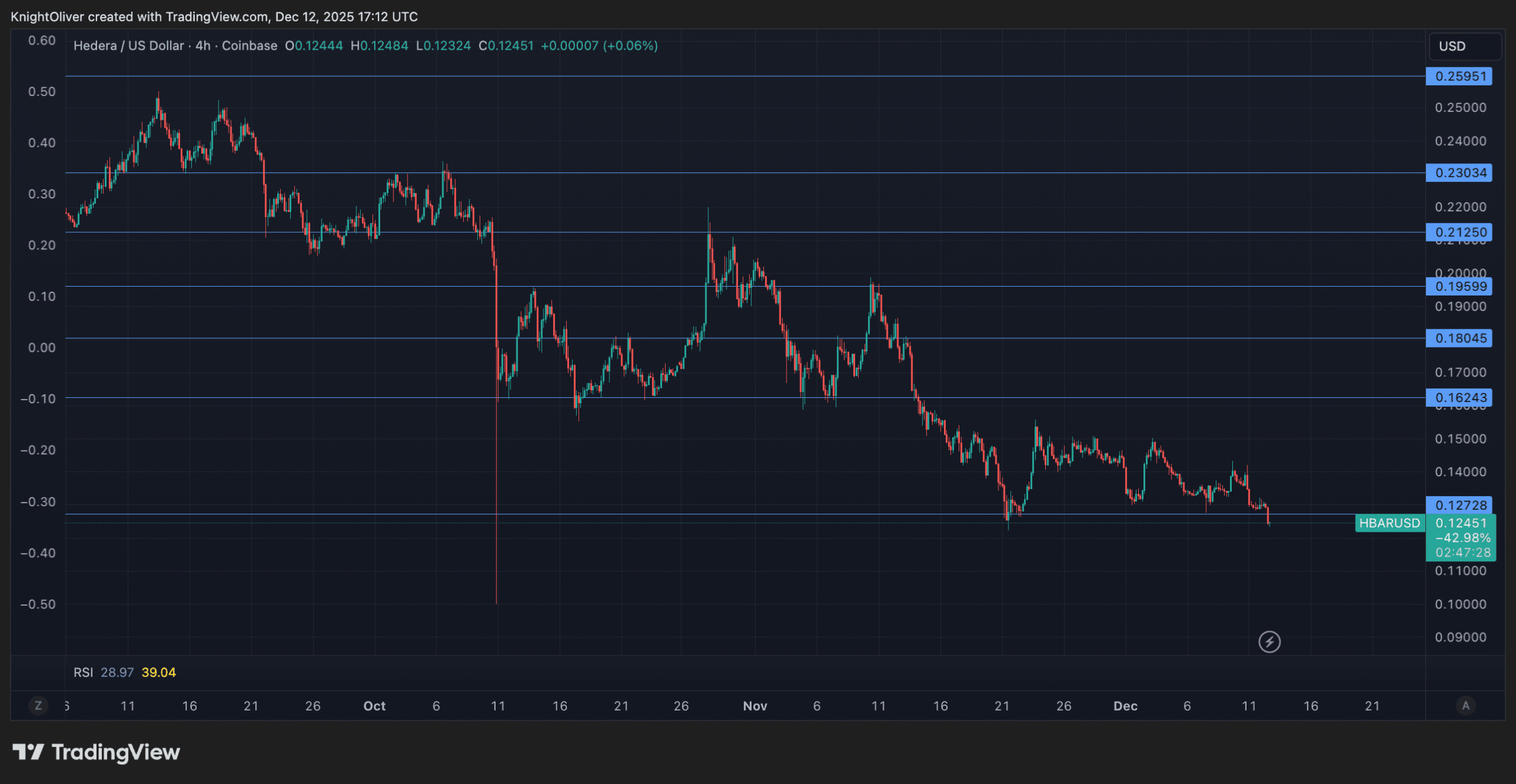Select the 0.25951 horizontal level label

pyautogui.click(x=1459, y=76)
